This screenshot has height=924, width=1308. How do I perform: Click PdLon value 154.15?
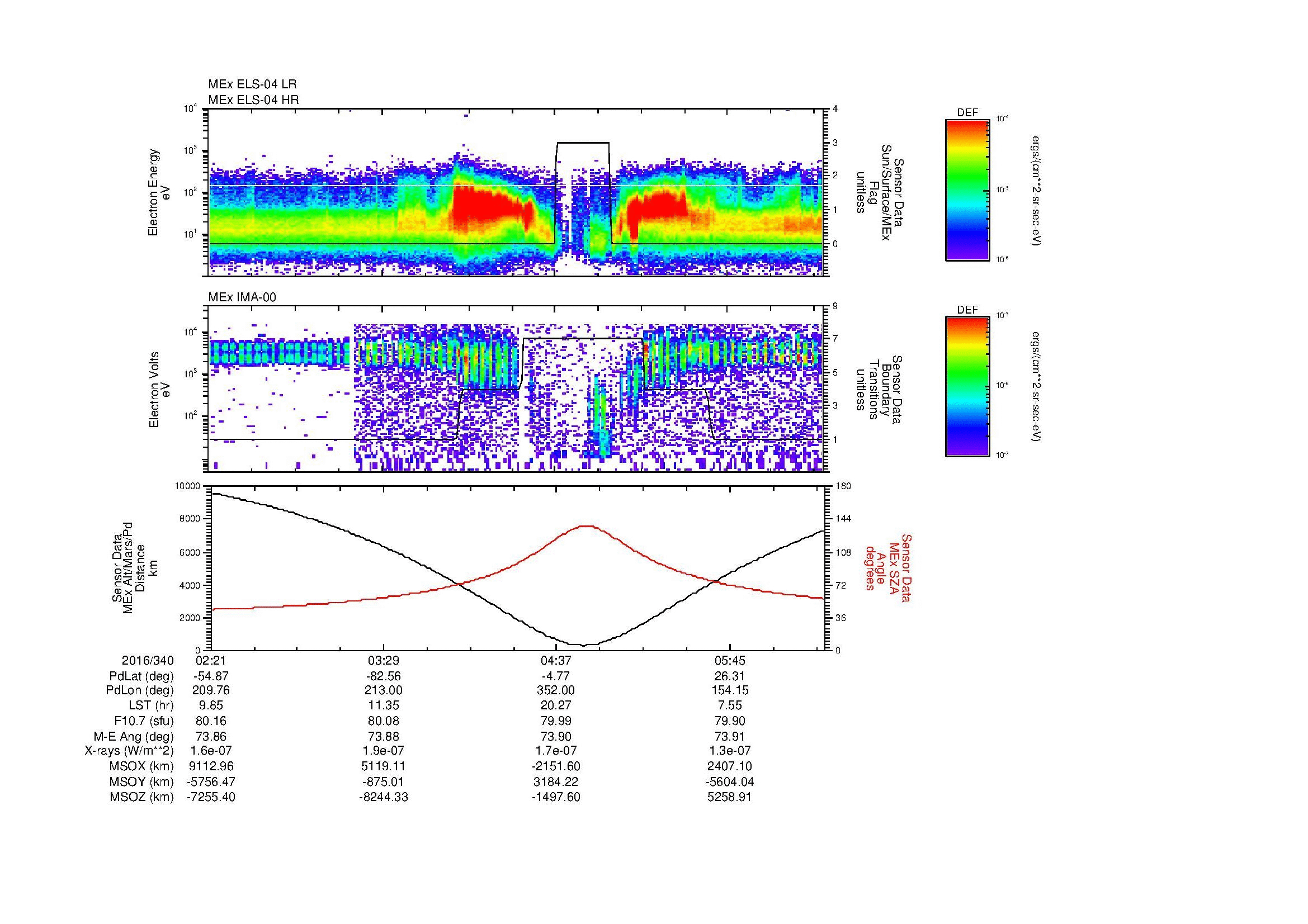pos(729,690)
